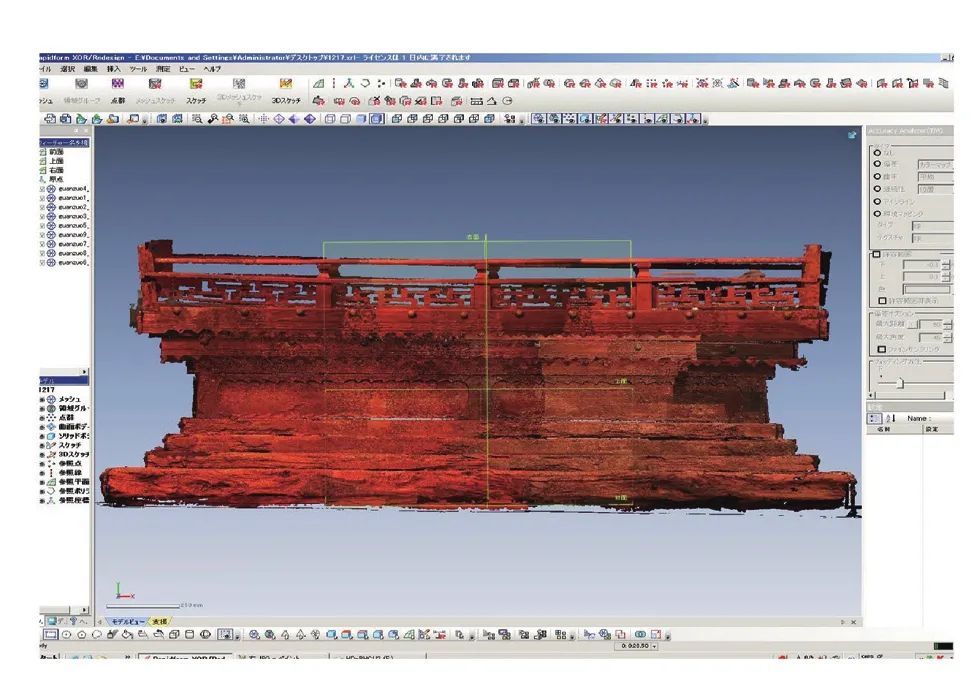Enable the 許容範囲 checkbox
This screenshot has width=970, height=690.
pos(877,254)
